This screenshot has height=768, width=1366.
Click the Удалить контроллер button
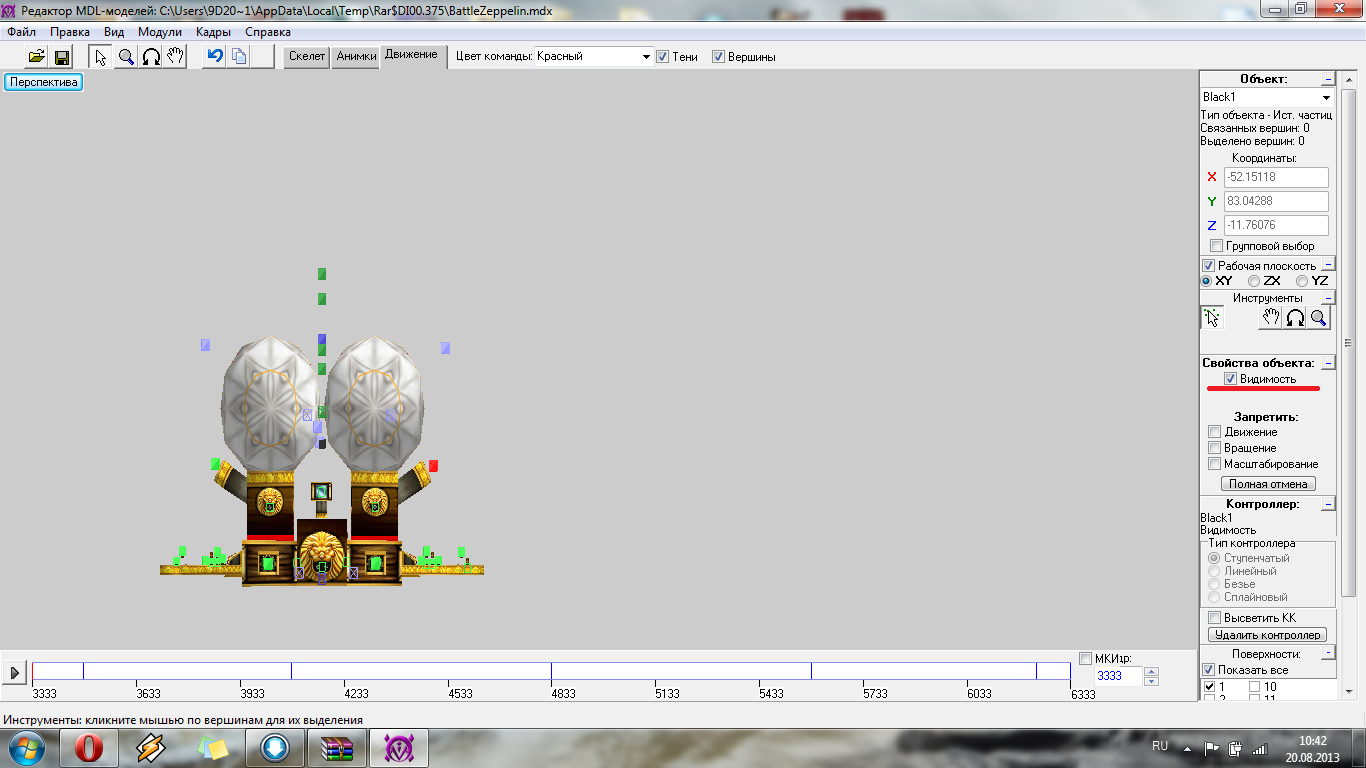(x=1268, y=635)
